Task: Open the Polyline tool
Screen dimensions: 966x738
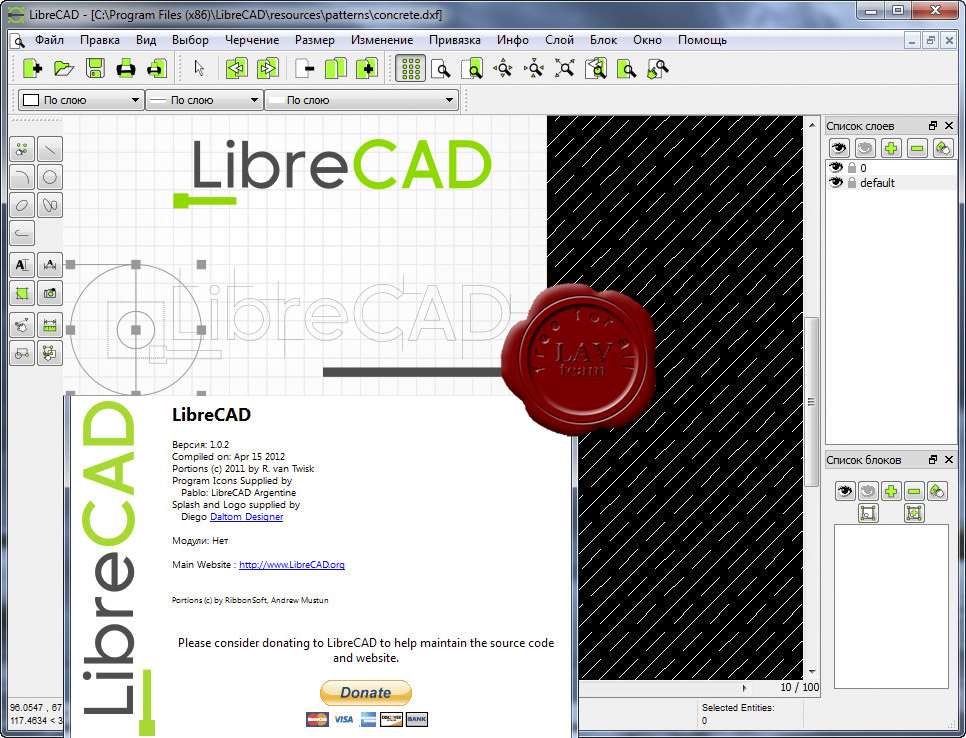Action: tap(22, 233)
